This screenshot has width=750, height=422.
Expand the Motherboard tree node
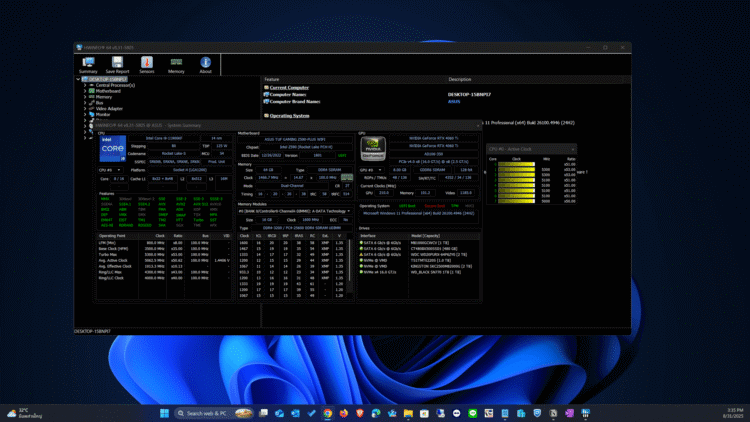pos(85,91)
